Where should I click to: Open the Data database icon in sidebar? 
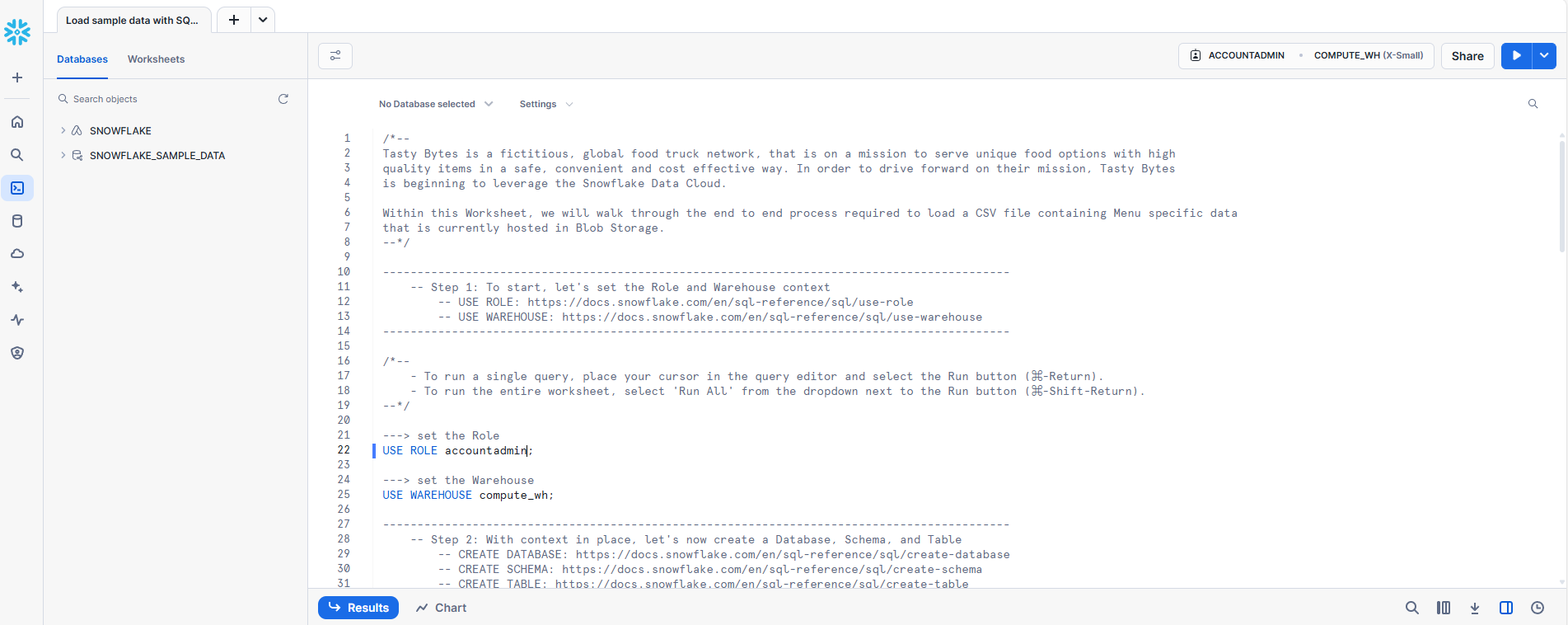17,221
